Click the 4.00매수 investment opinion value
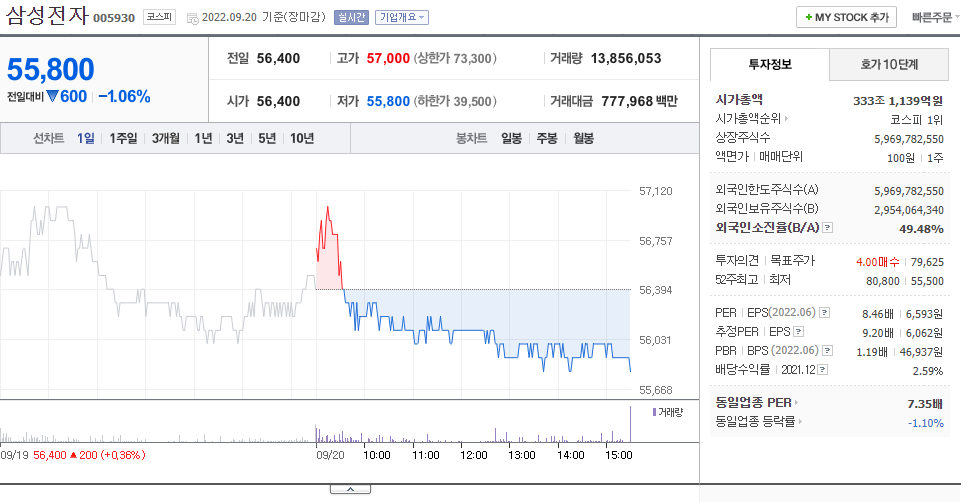Screen dimensions: 978x502 click(878, 262)
